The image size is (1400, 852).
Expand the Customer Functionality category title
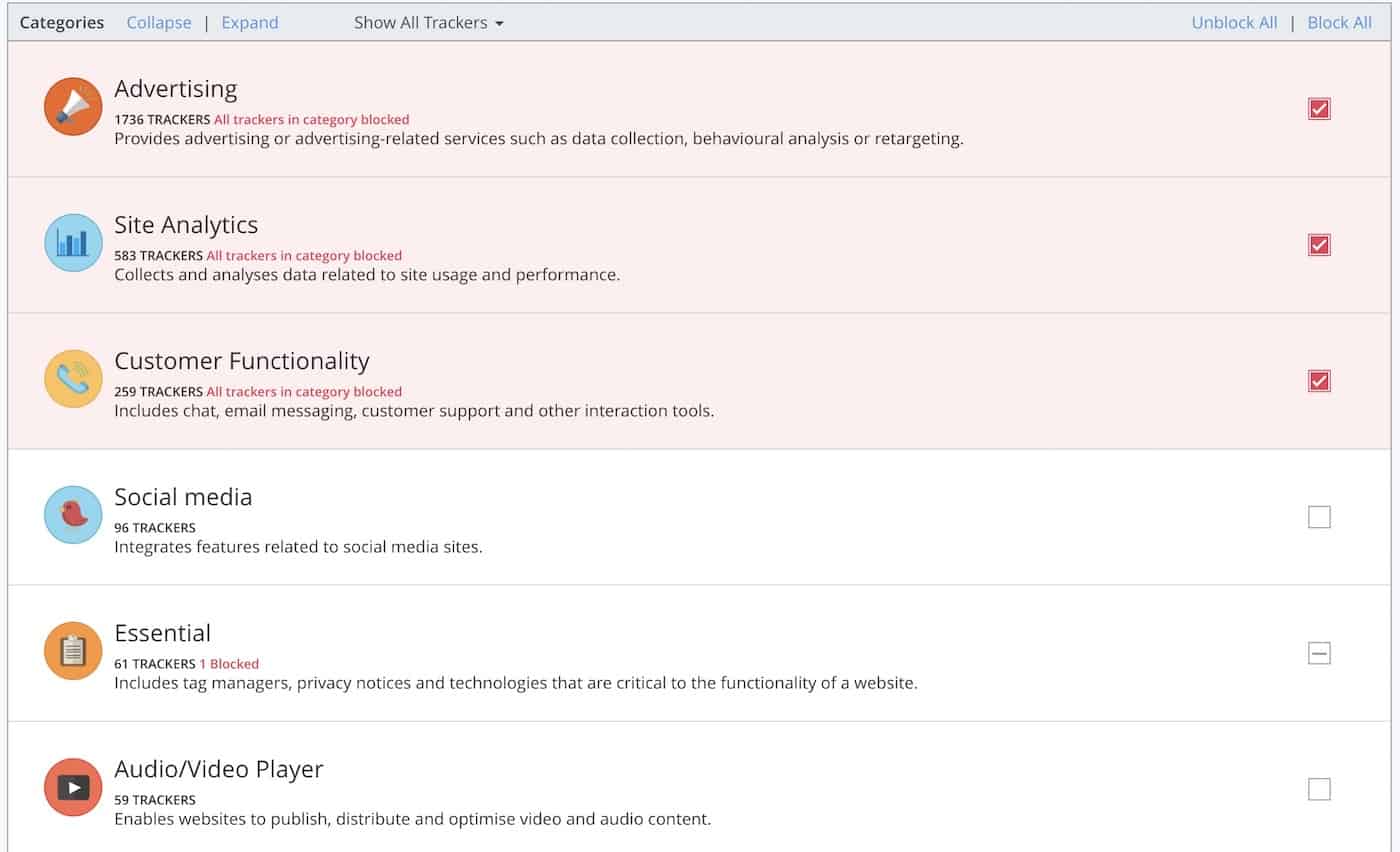point(242,361)
